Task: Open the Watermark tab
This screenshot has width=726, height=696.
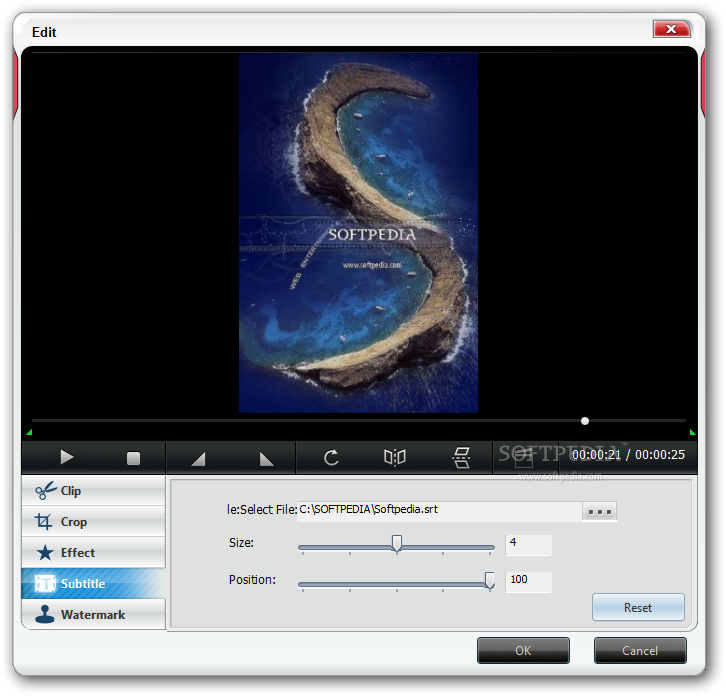Action: point(94,614)
